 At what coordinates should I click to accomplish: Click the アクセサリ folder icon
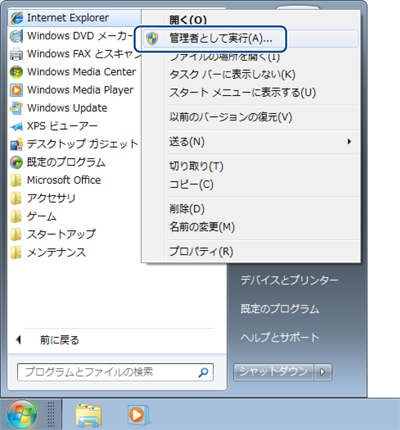(16, 198)
